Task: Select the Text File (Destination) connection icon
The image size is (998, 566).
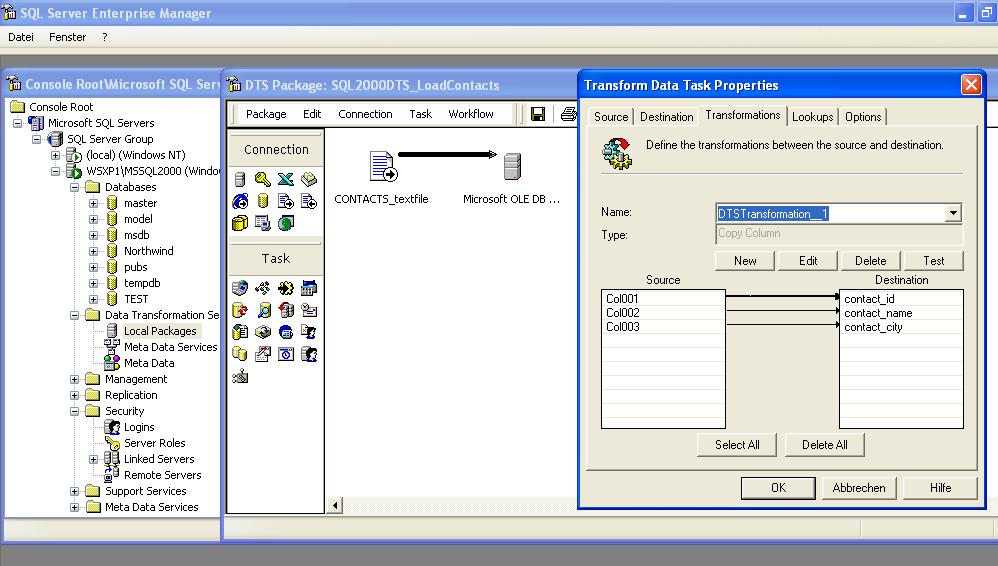Action: click(x=309, y=202)
